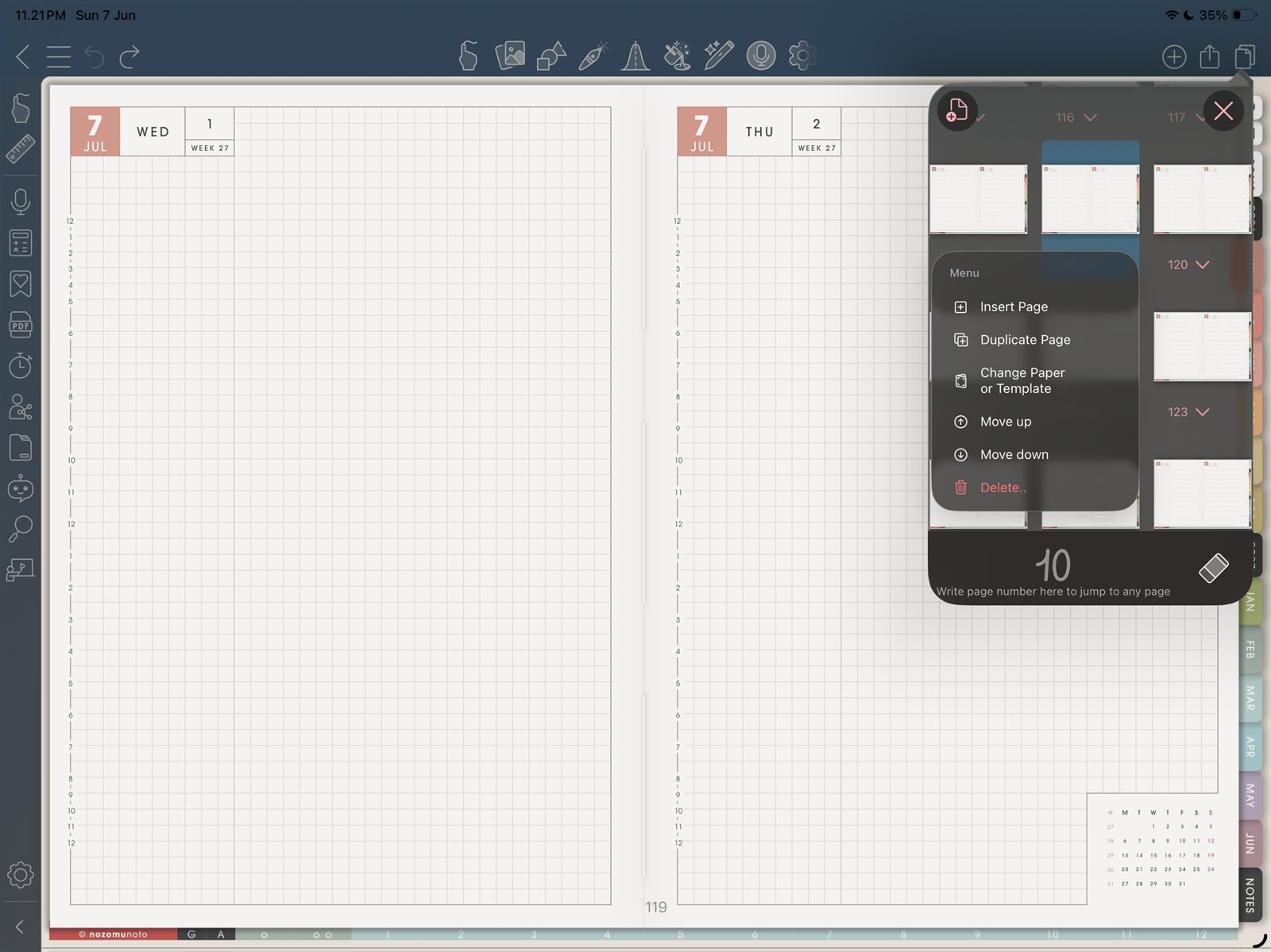Viewport: 1271px width, 952px height.
Task: Undo the last action
Action: [x=94, y=56]
